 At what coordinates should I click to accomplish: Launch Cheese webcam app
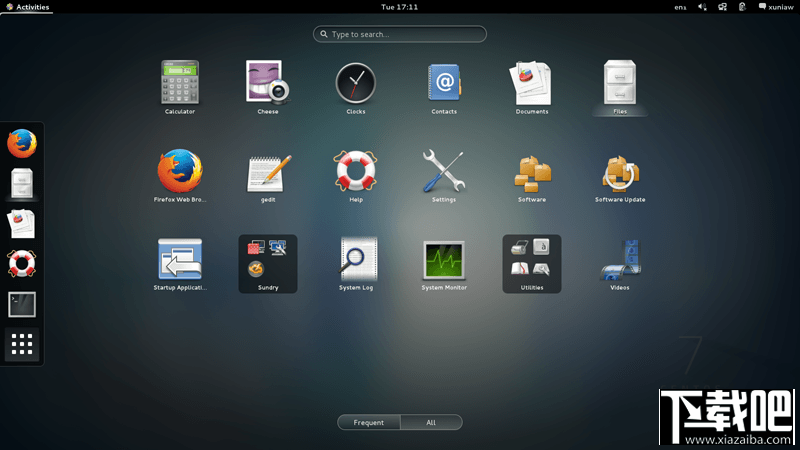(268, 87)
